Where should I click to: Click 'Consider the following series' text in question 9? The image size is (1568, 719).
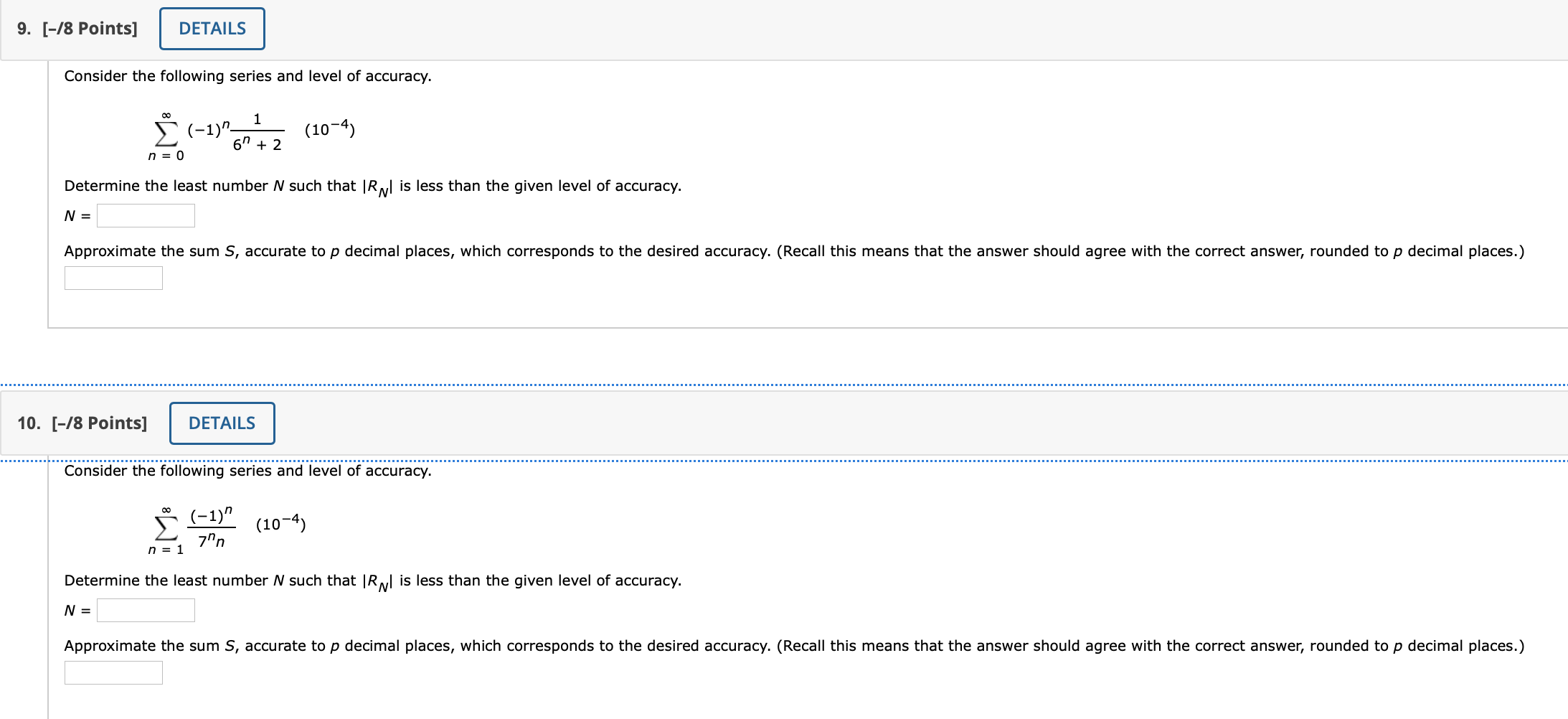(x=247, y=76)
